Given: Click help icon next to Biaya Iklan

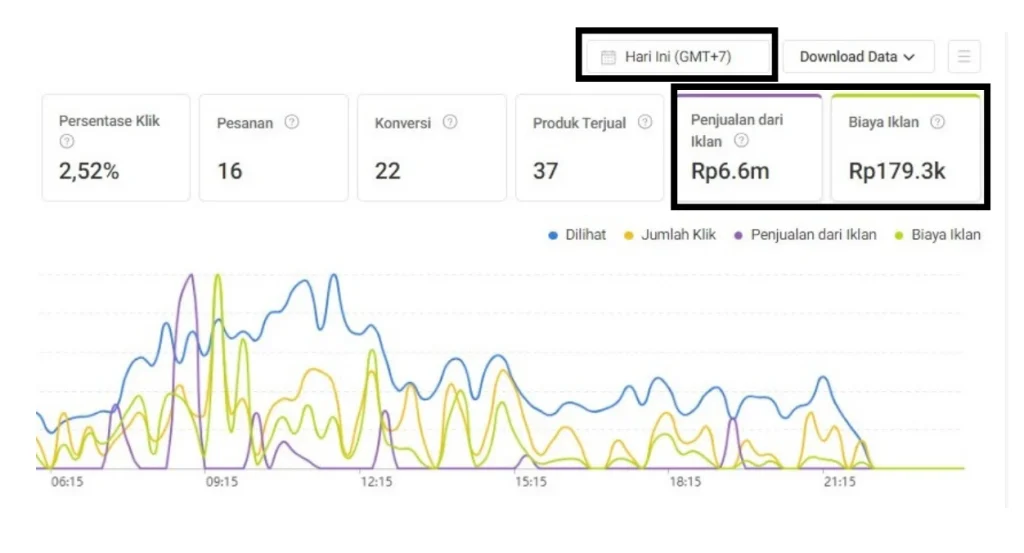Looking at the screenshot, I should click(937, 122).
